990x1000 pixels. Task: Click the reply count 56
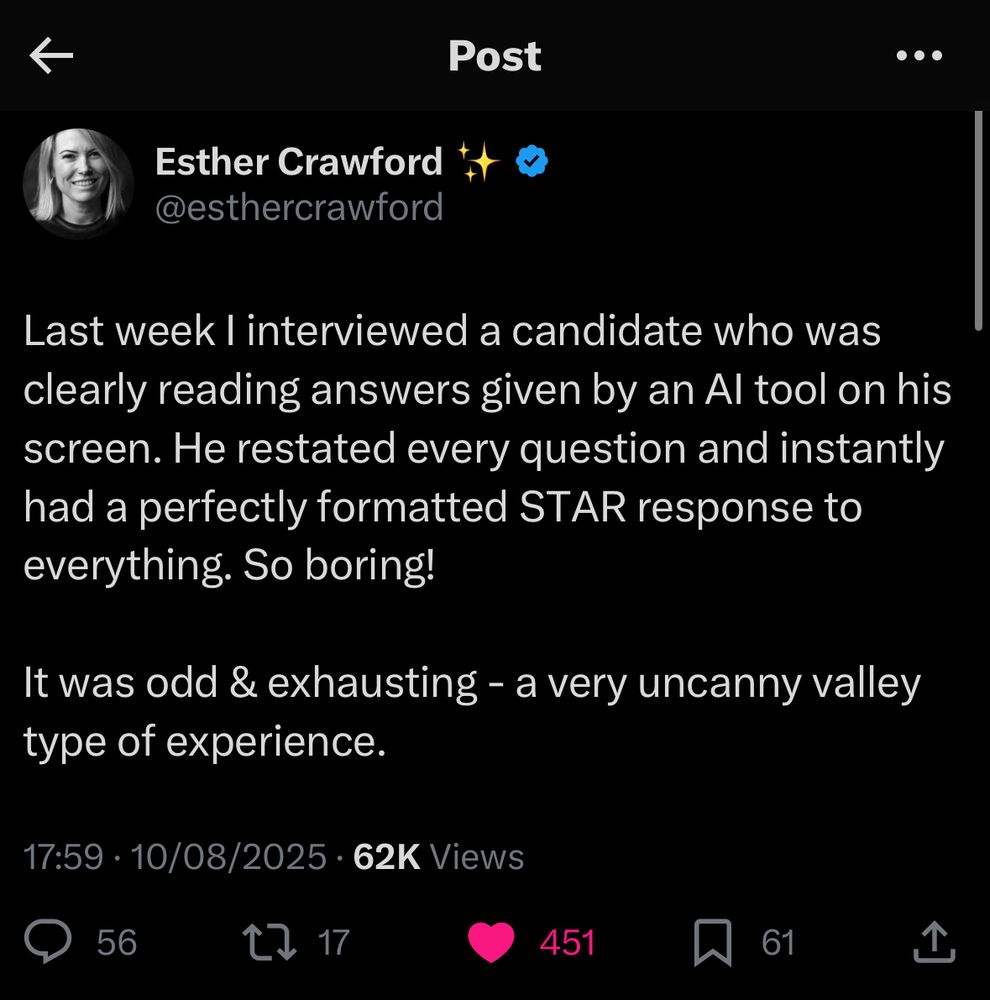point(117,943)
